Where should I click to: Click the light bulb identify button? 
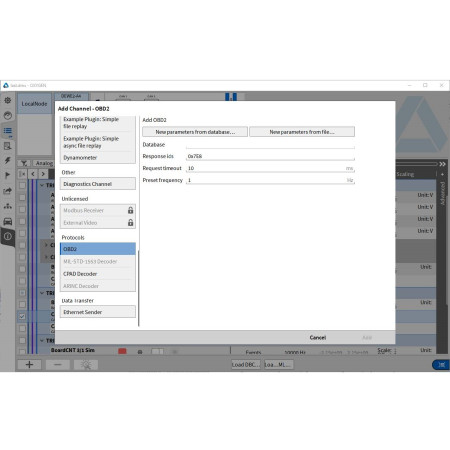[x=86, y=365]
